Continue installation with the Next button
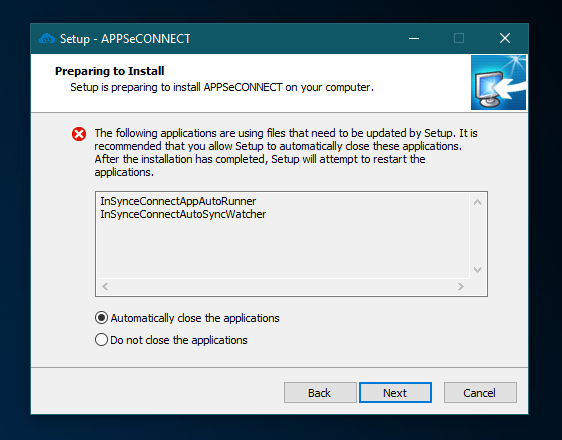This screenshot has height=440, width=562. tap(395, 393)
